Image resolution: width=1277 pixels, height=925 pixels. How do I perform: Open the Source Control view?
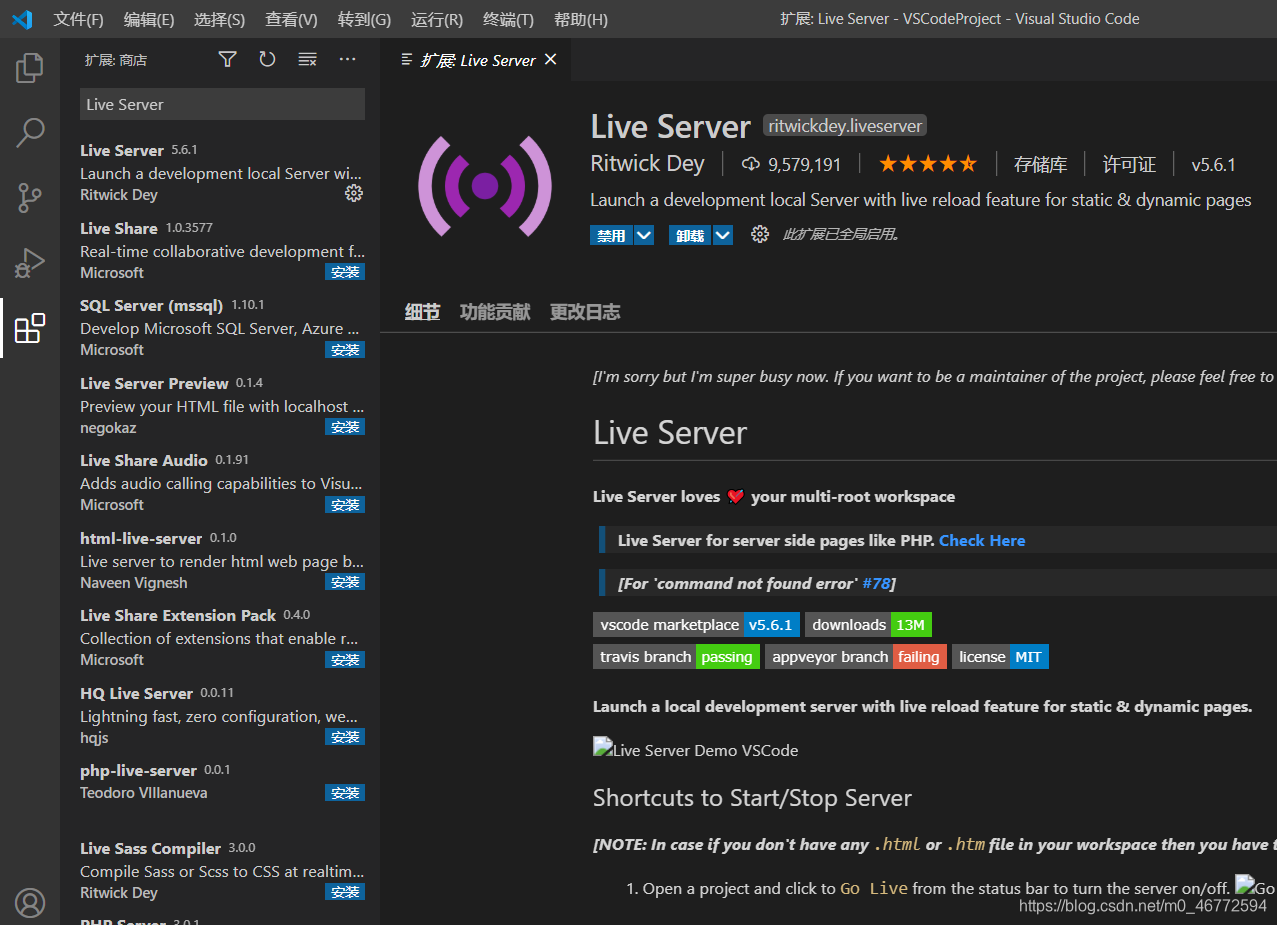[30, 198]
